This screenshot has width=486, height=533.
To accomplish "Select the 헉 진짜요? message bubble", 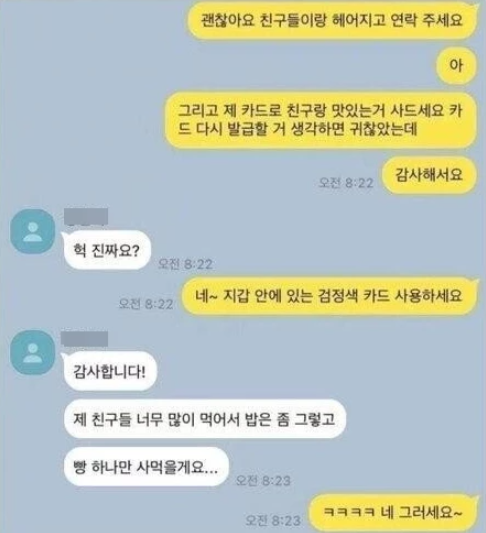I will coord(106,251).
